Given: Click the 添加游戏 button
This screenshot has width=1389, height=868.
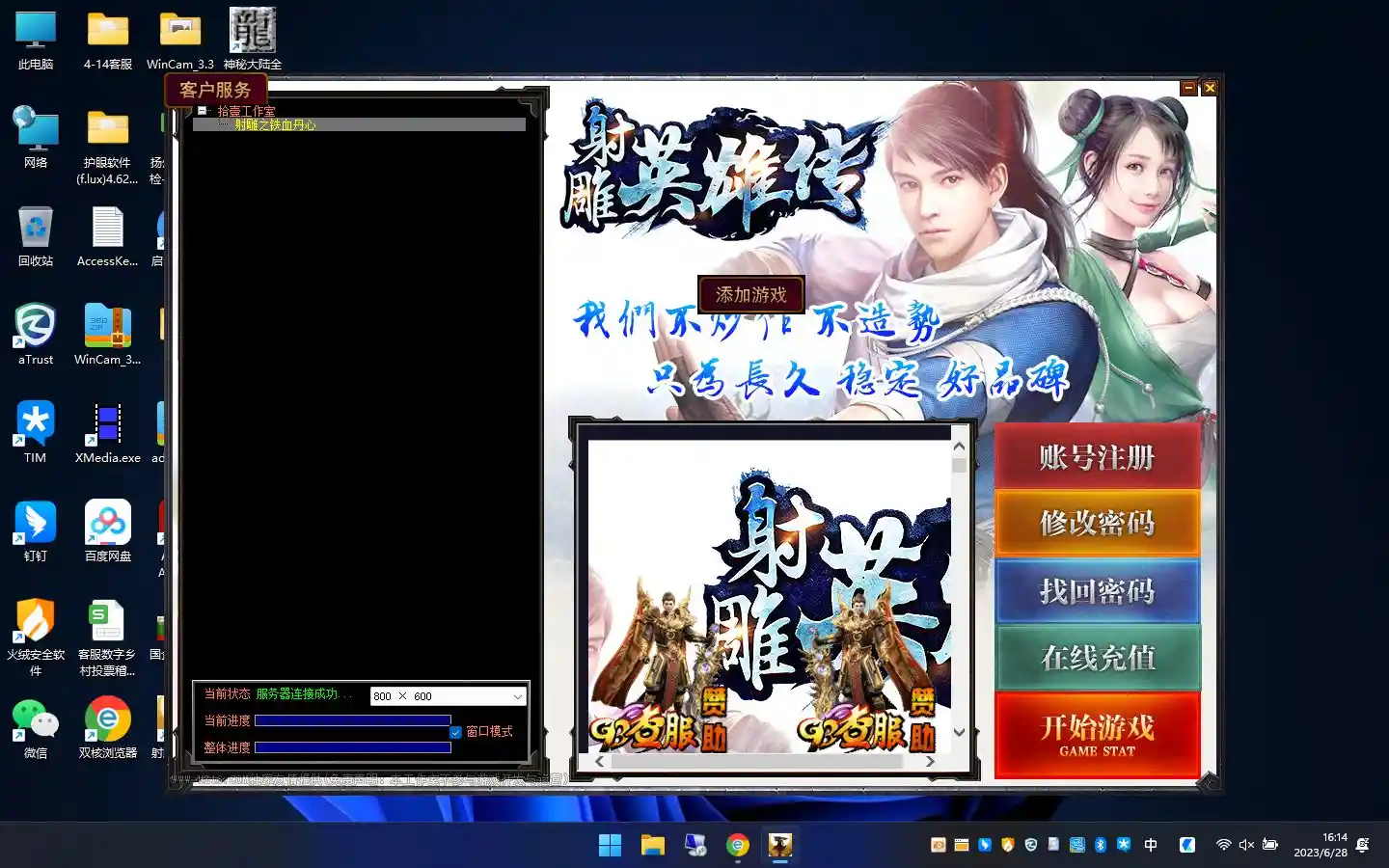Looking at the screenshot, I should click(750, 294).
